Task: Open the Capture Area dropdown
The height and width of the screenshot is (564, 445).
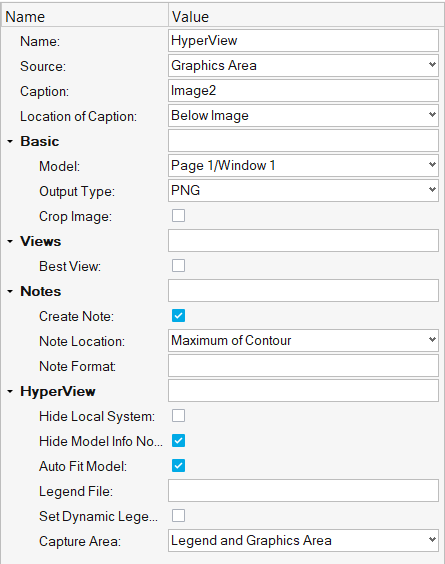Action: pyautogui.click(x=303, y=540)
